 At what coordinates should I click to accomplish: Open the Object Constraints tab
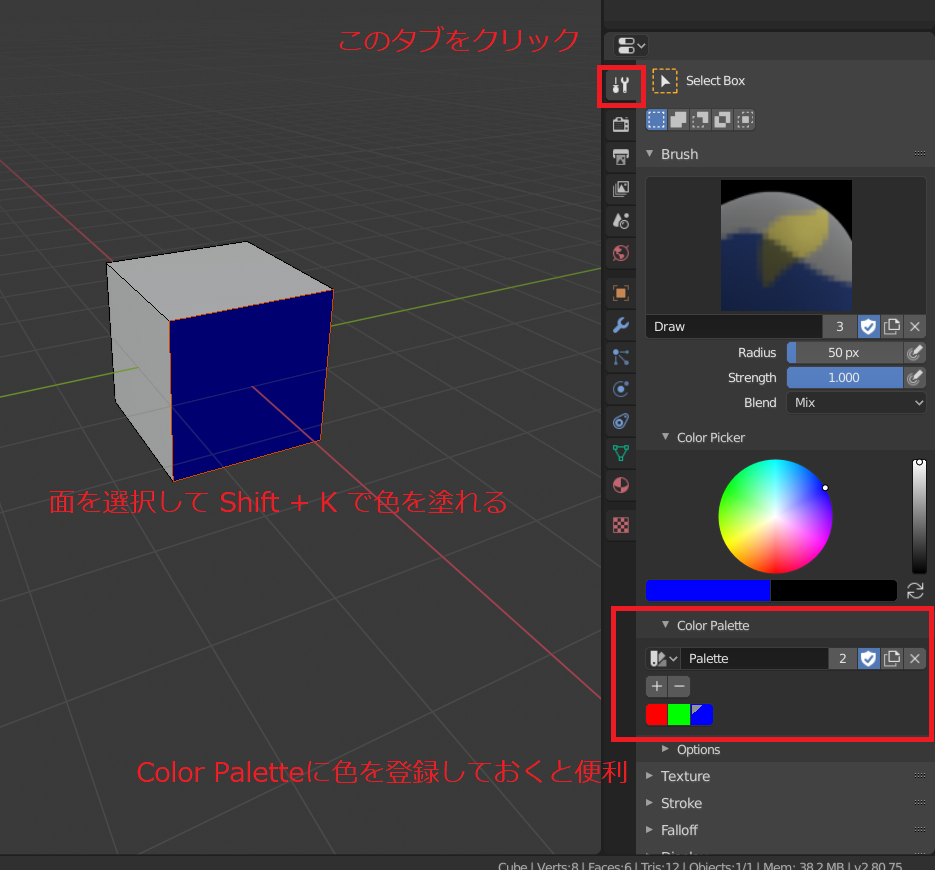(x=621, y=422)
